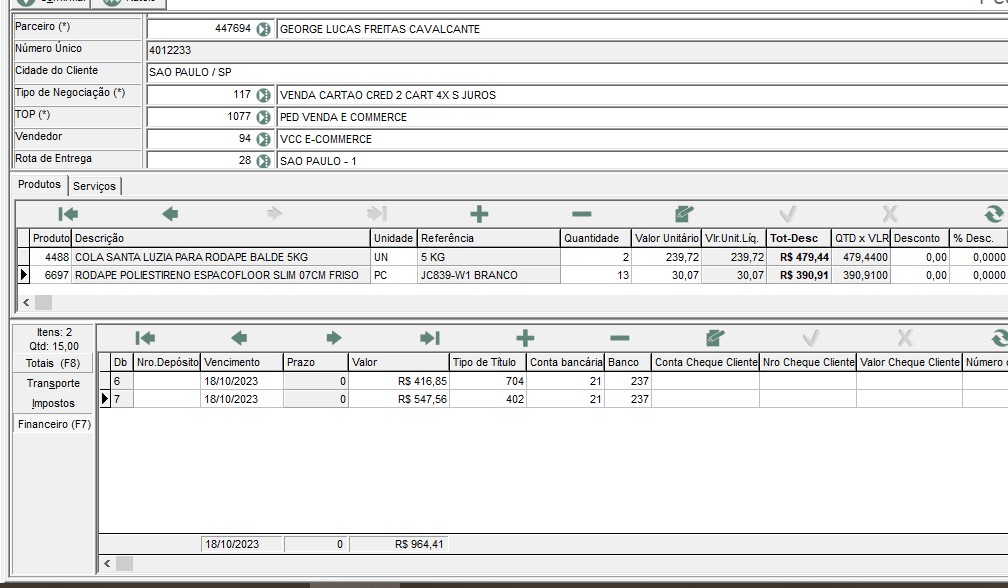This screenshot has height=588, width=1008.
Task: Open the Totais (F8) section
Action: click(x=53, y=363)
